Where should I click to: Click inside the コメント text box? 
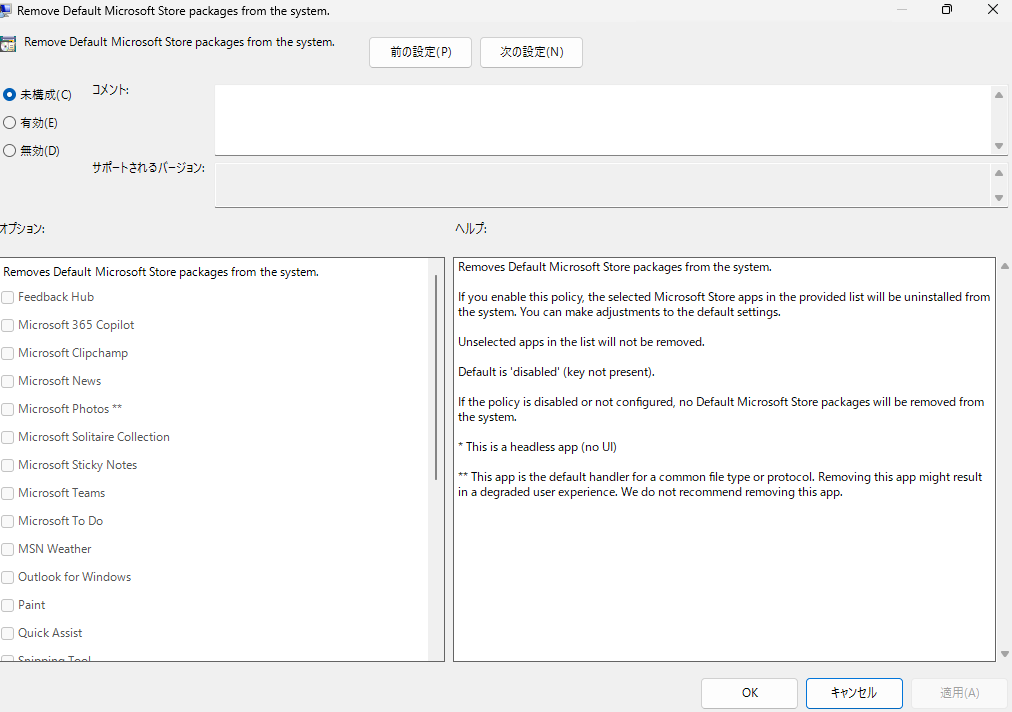pyautogui.click(x=602, y=120)
